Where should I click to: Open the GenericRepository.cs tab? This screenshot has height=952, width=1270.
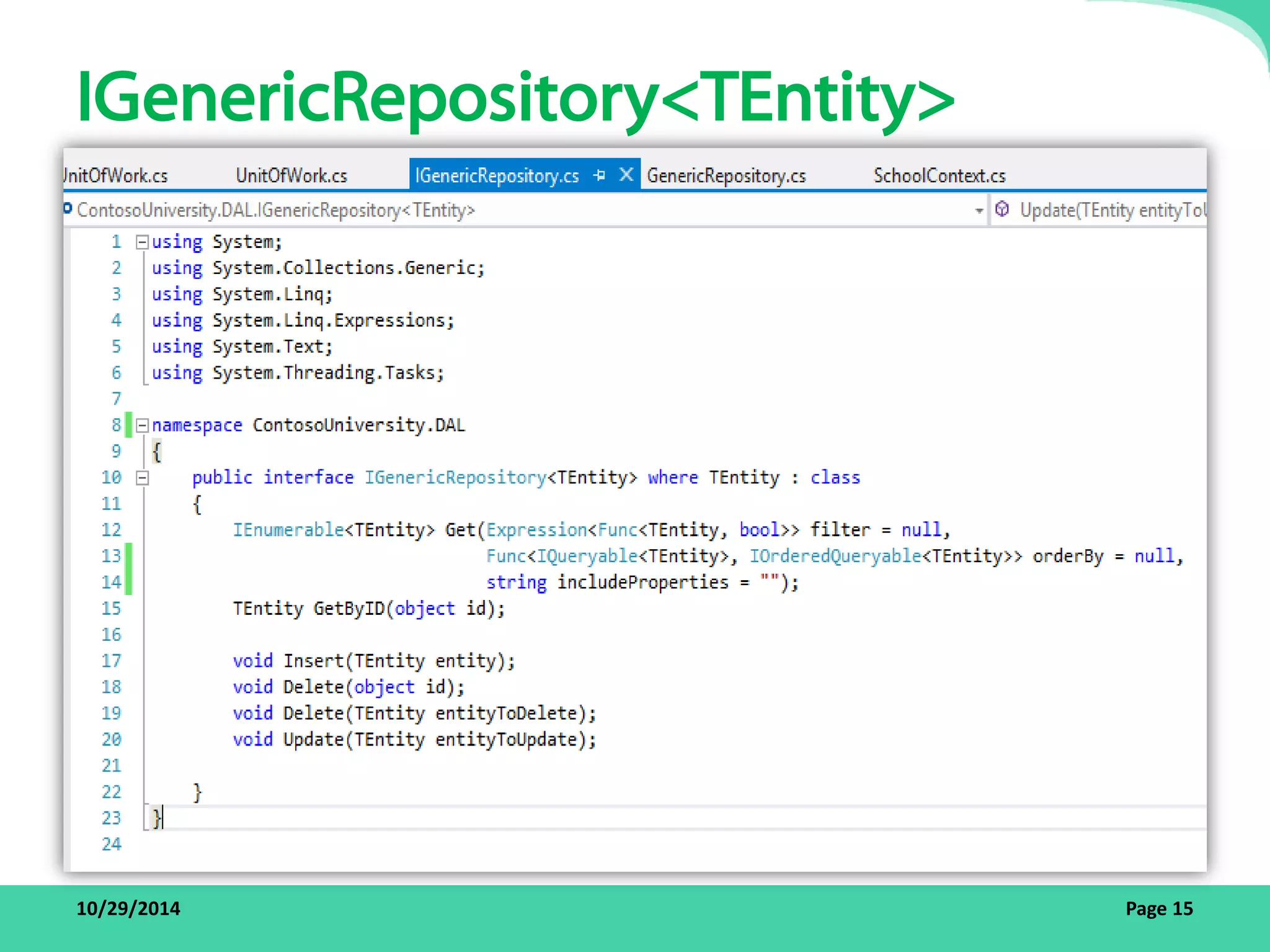click(x=726, y=175)
